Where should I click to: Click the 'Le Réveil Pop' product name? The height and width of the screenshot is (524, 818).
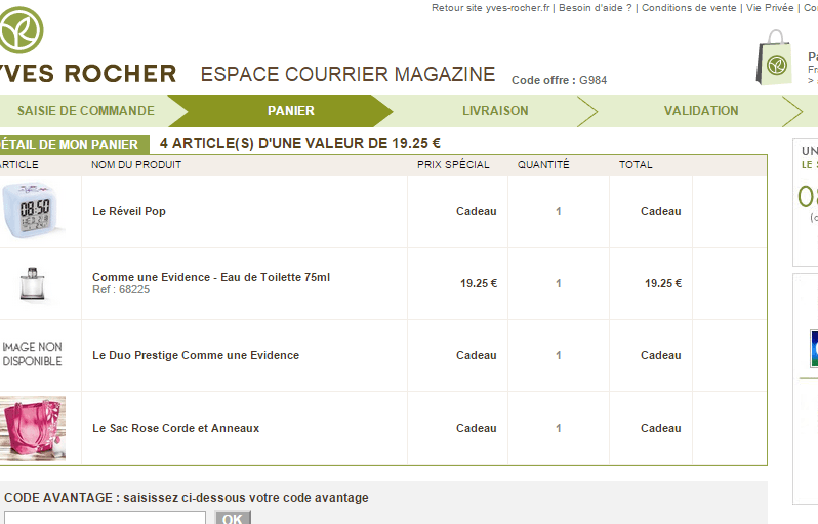point(129,212)
